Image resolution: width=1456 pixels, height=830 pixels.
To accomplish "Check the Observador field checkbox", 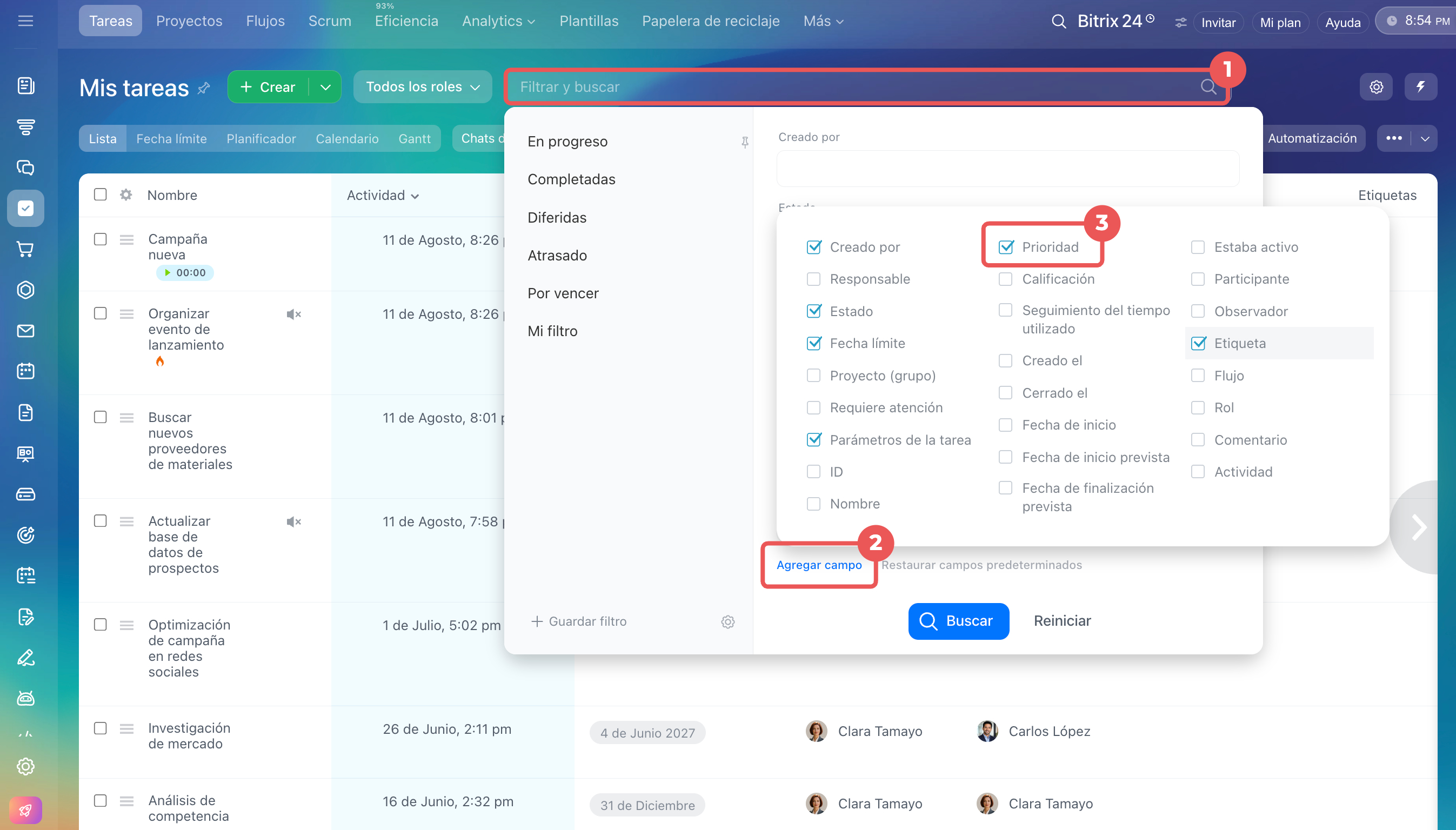I will pyautogui.click(x=1198, y=311).
